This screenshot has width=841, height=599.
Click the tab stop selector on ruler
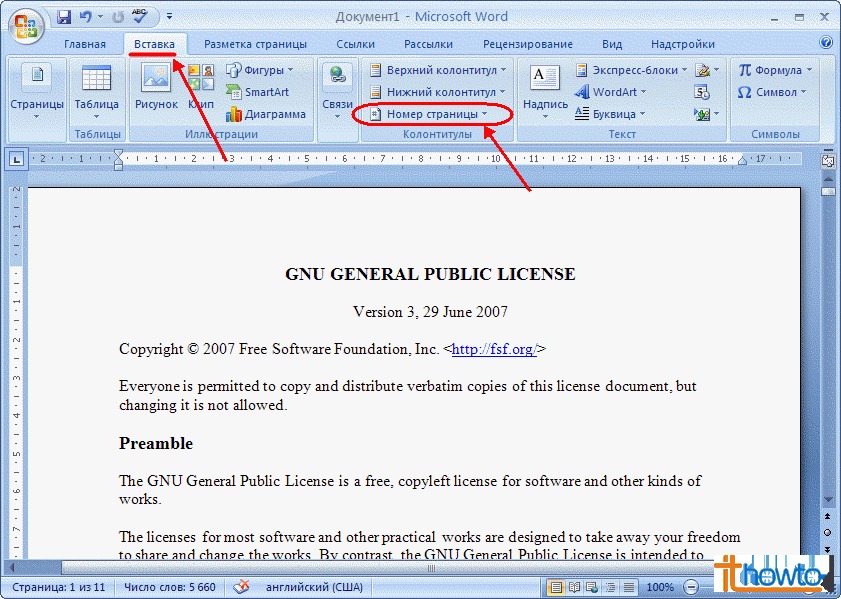coord(17,159)
